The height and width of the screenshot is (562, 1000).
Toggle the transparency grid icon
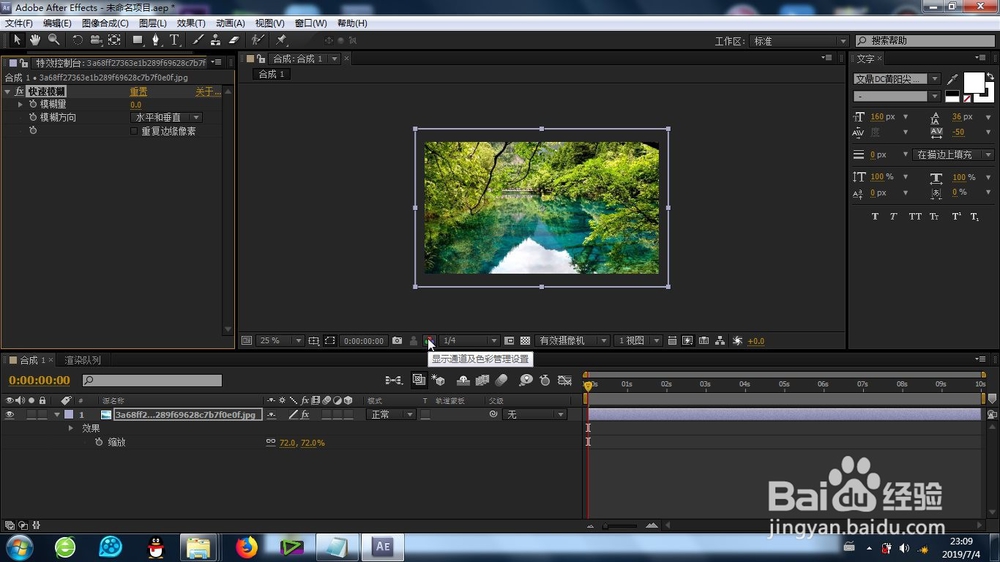click(x=525, y=341)
